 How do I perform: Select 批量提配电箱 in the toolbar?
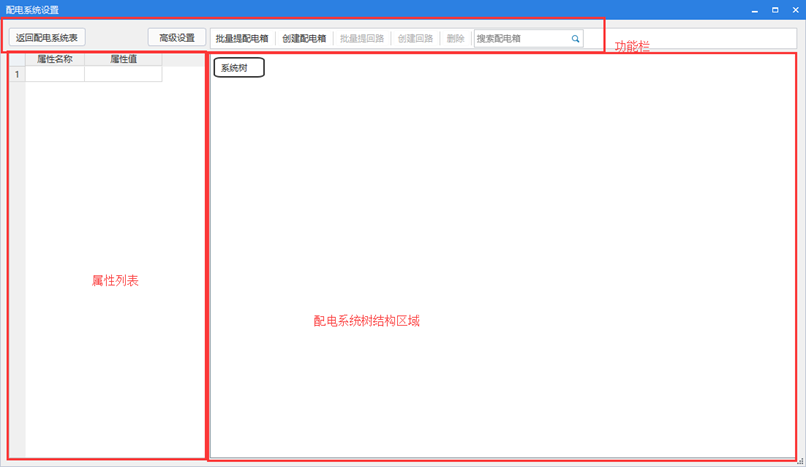coord(242,39)
